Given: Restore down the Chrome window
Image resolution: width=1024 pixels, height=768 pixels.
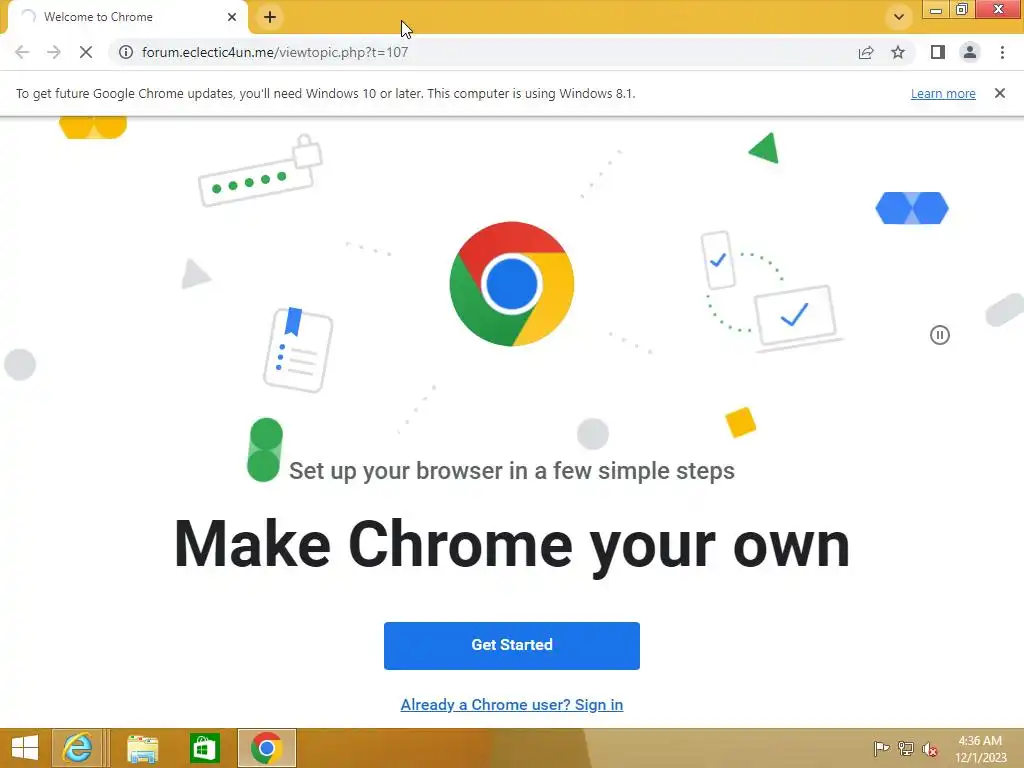Looking at the screenshot, I should (962, 9).
